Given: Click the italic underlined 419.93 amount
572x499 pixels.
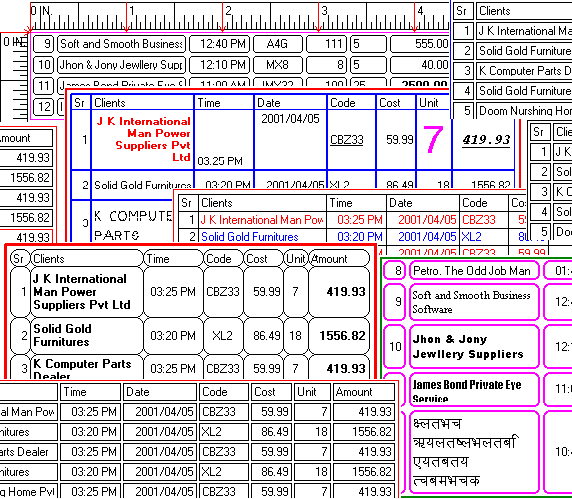Looking at the screenshot, I should click(x=486, y=139).
